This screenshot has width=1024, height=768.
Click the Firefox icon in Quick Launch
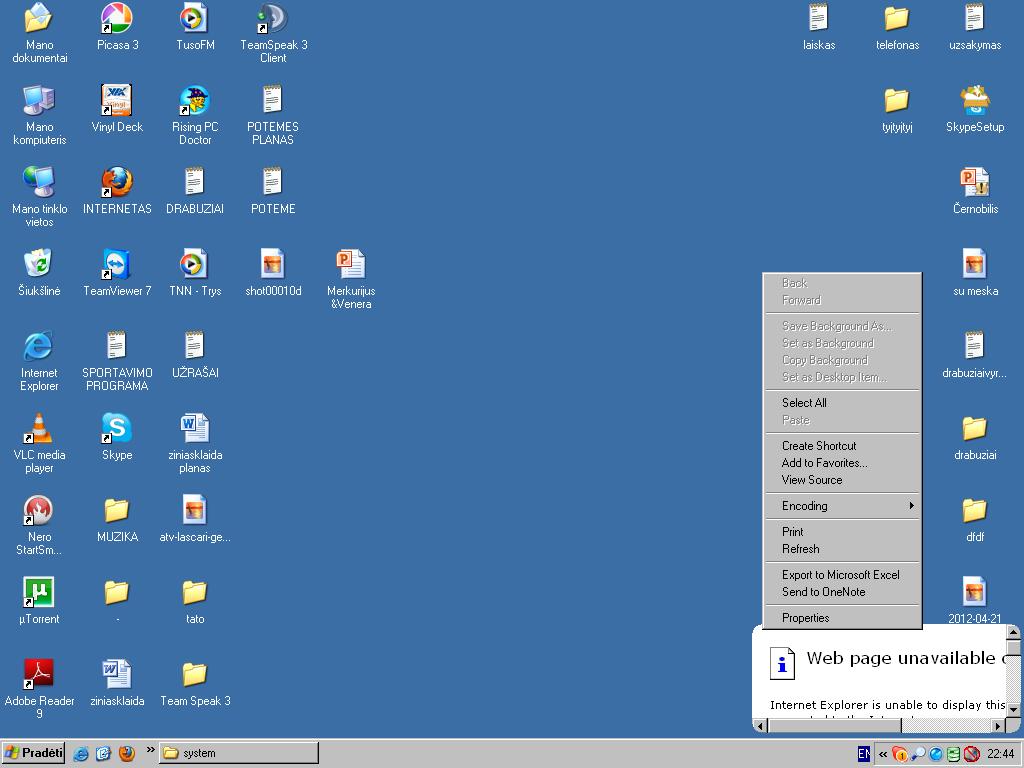click(x=126, y=753)
